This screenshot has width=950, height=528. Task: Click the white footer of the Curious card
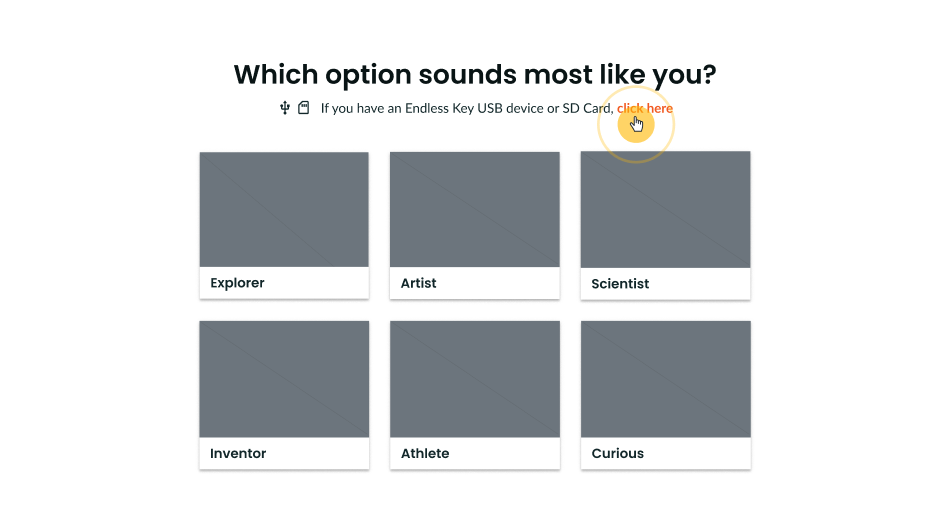666,453
